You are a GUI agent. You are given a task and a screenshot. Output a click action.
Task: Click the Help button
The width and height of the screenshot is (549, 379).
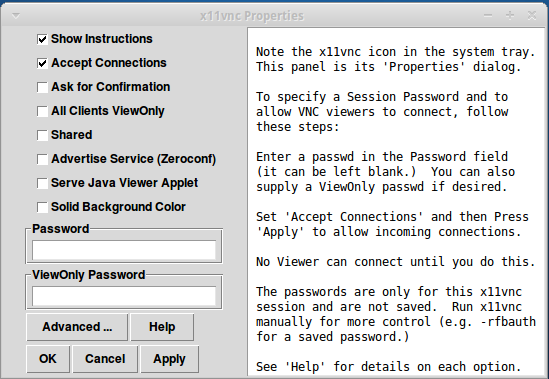pos(162,327)
